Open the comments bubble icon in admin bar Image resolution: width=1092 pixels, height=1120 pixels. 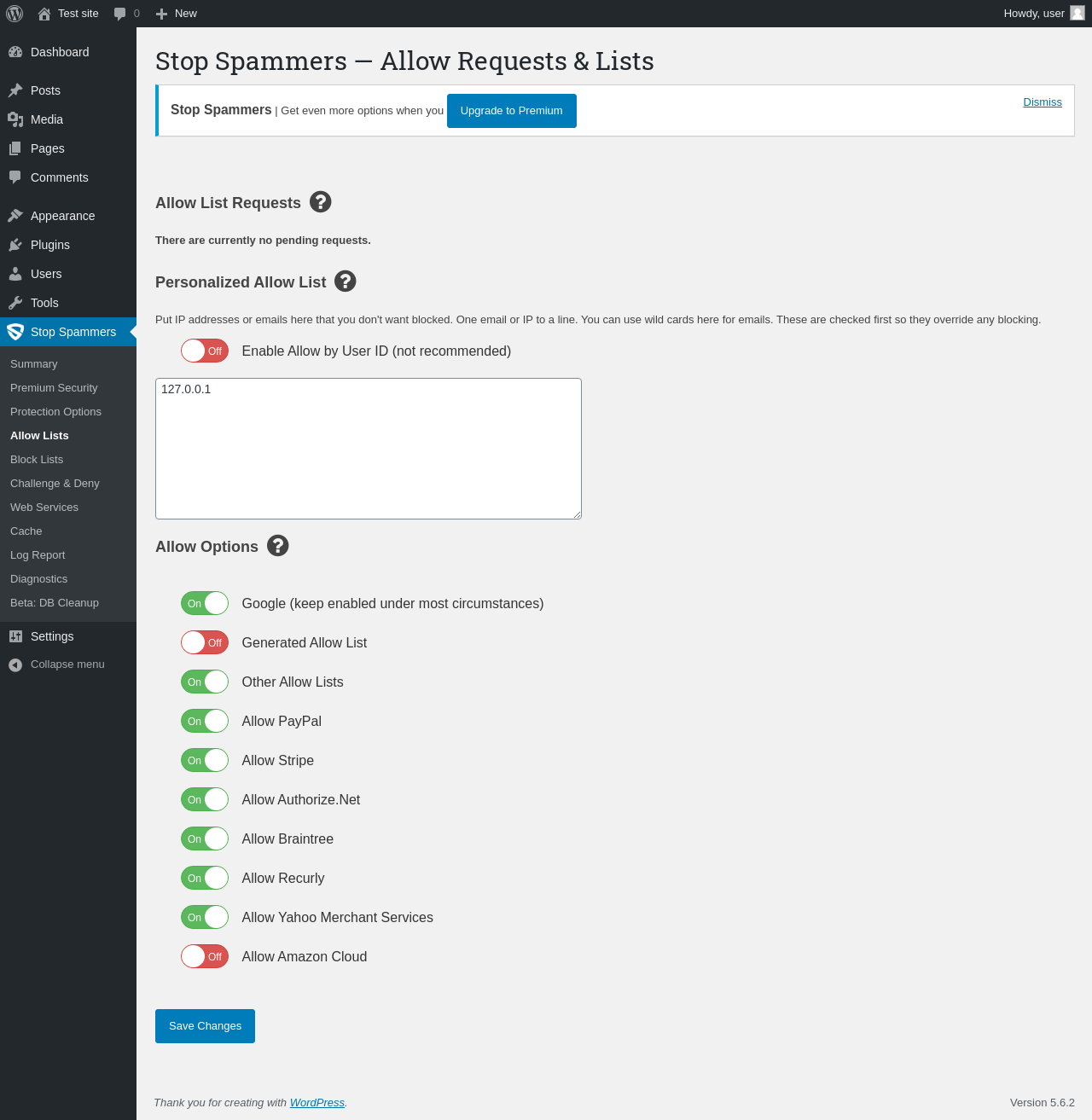tap(120, 14)
